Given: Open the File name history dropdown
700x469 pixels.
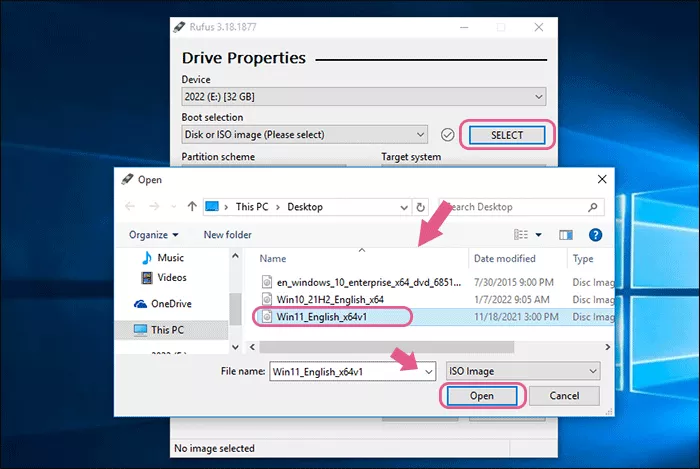Looking at the screenshot, I should point(428,371).
